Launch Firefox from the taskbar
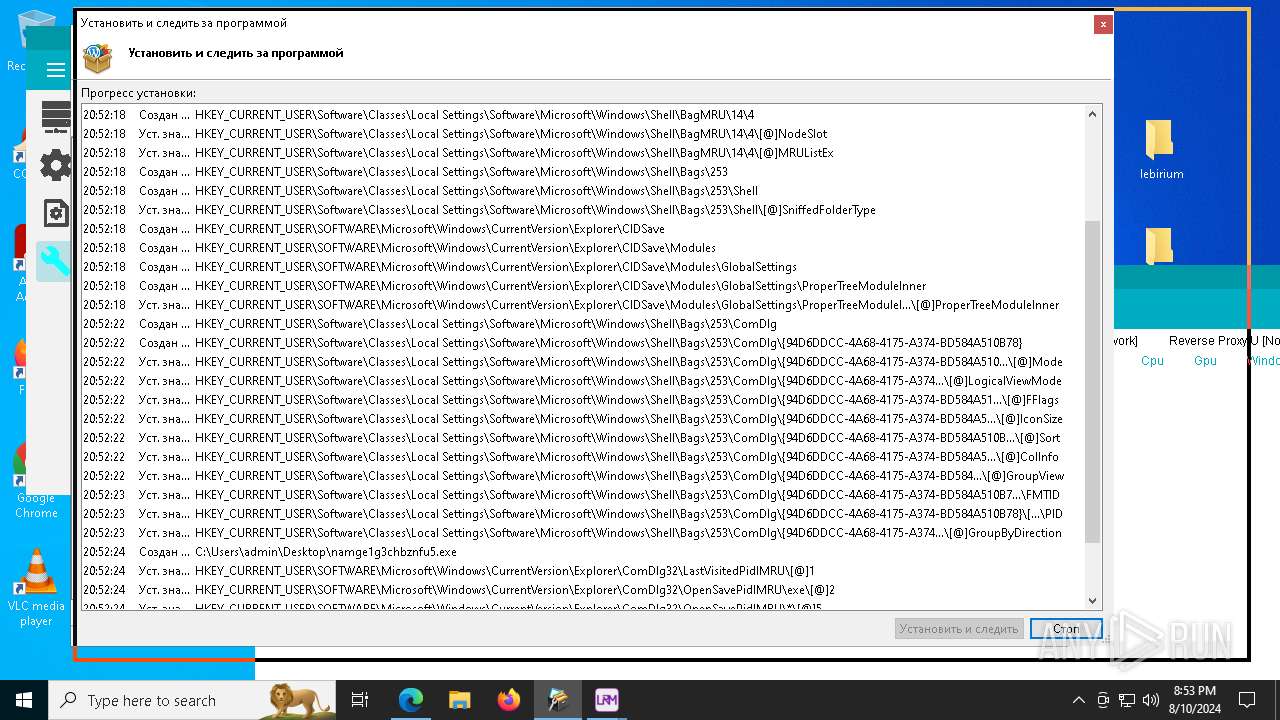 [x=509, y=700]
